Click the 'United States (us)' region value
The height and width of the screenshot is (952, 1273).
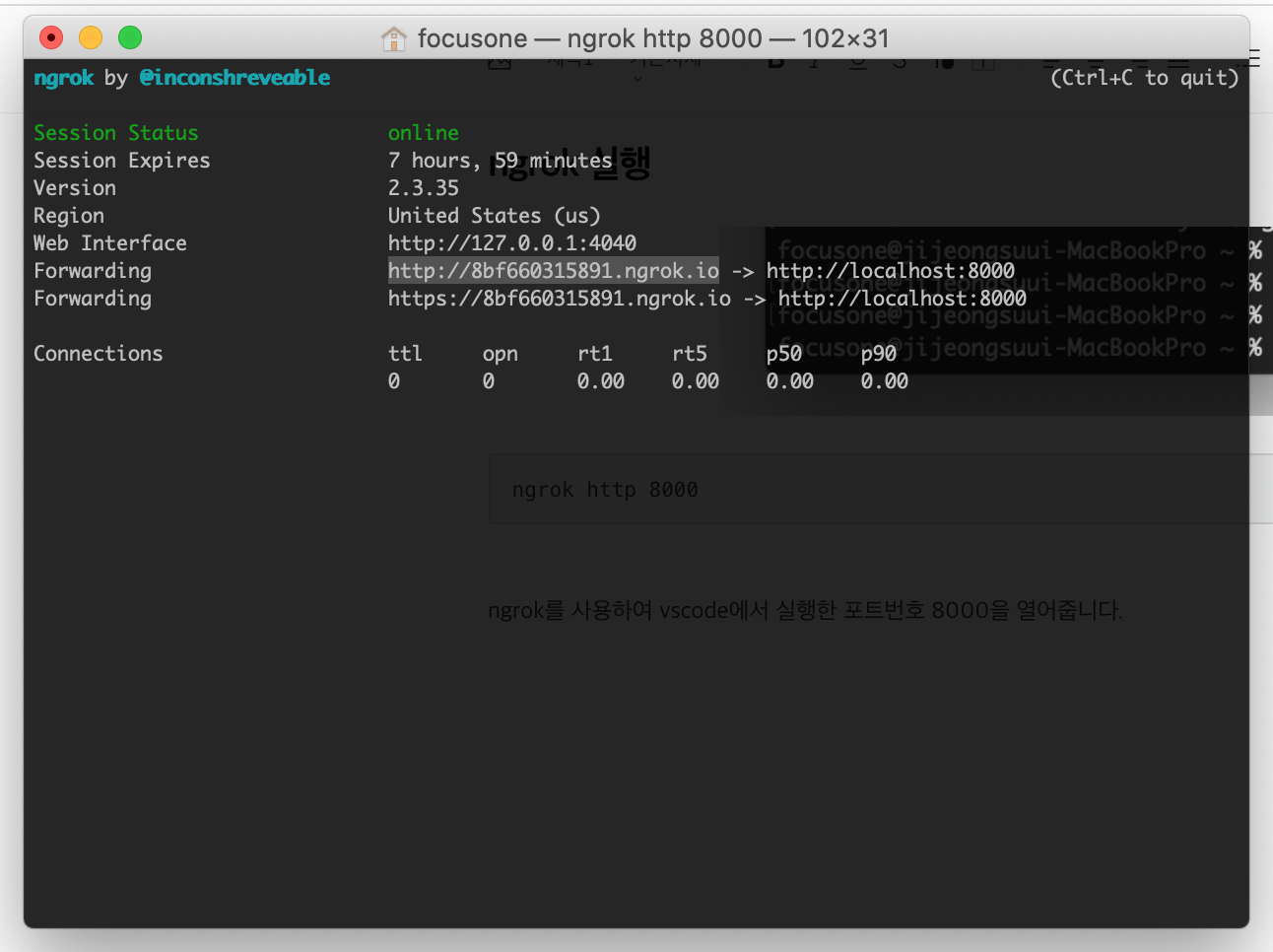(495, 216)
